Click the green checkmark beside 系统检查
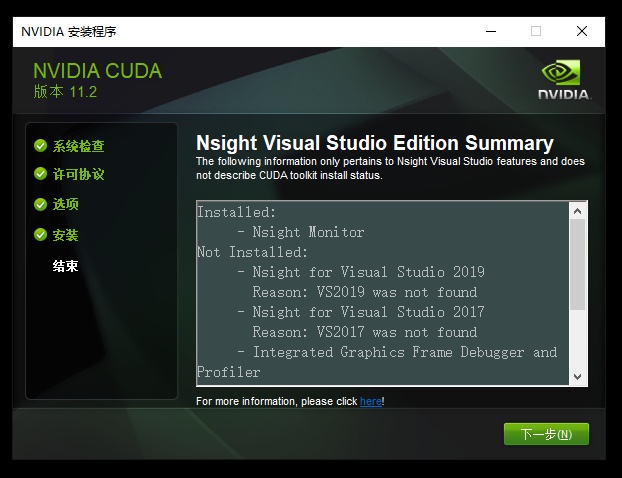The height and width of the screenshot is (478, 622). 40,145
